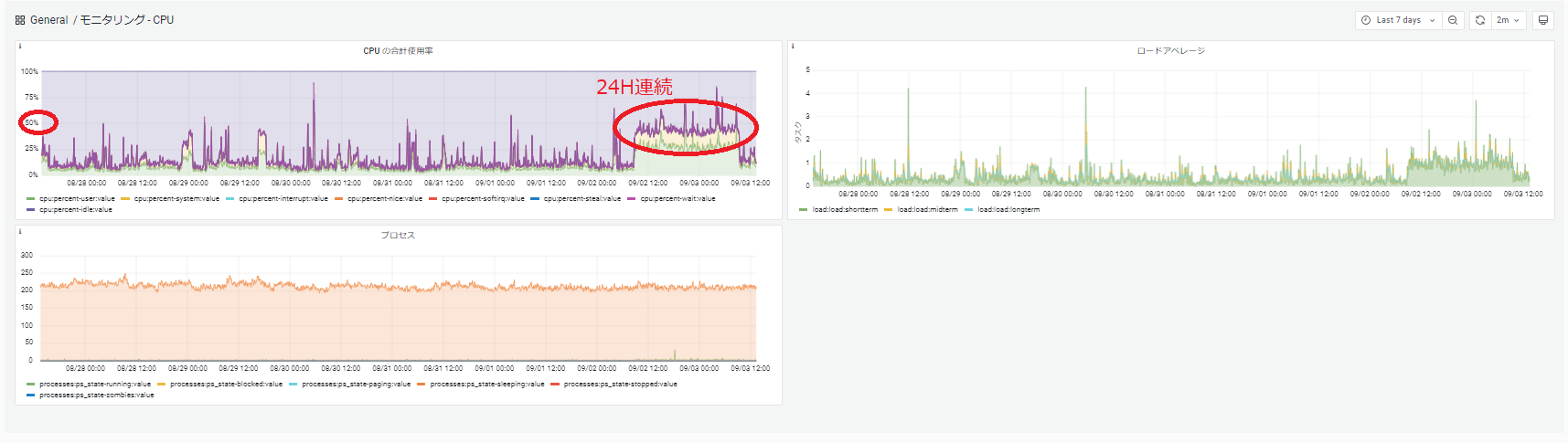The height and width of the screenshot is (443, 1568).
Task: Open the info icon on the プロセス panel
Action: (x=20, y=232)
